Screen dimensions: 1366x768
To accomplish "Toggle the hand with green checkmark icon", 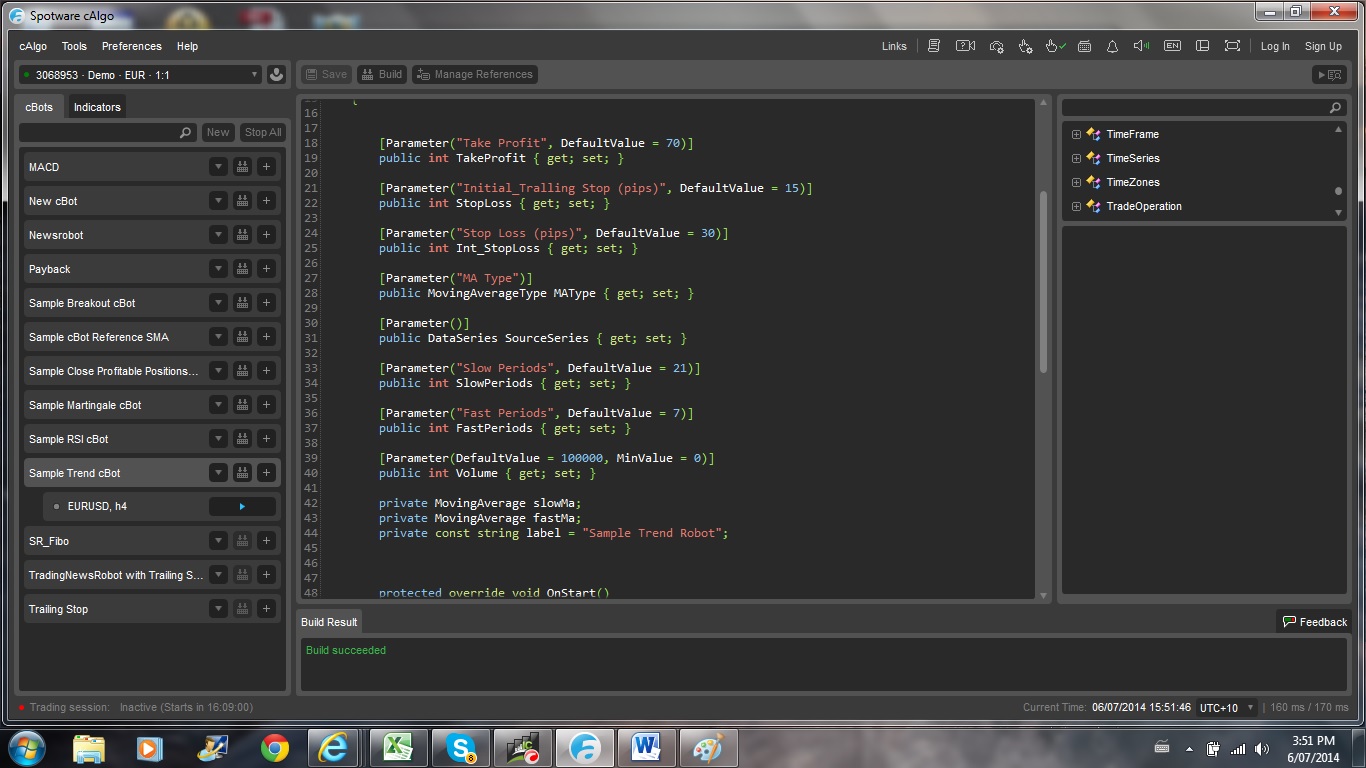I will tap(1055, 46).
